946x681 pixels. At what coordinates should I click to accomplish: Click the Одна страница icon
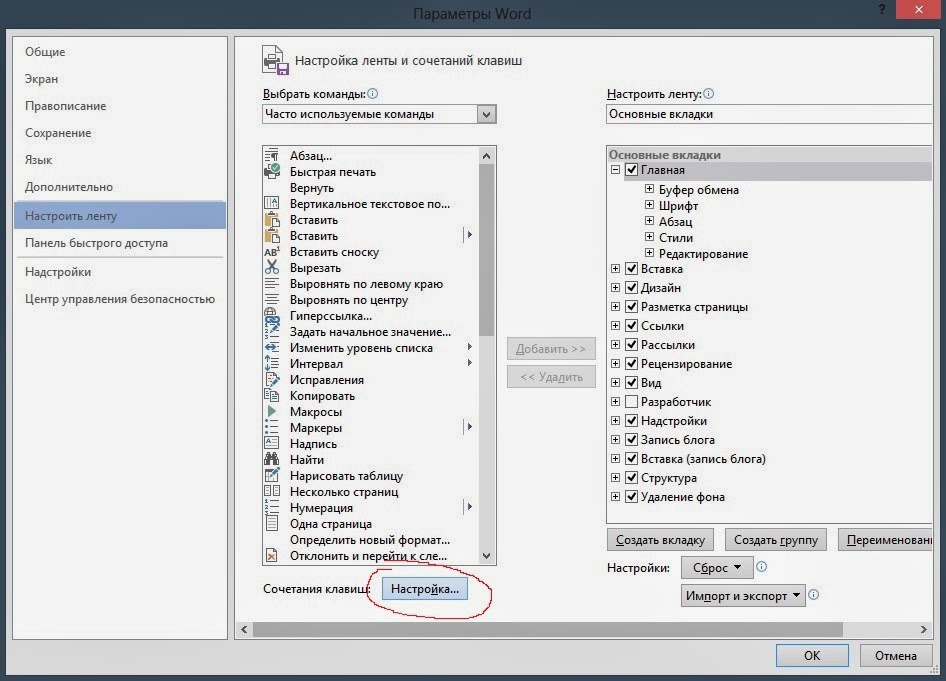coord(272,523)
